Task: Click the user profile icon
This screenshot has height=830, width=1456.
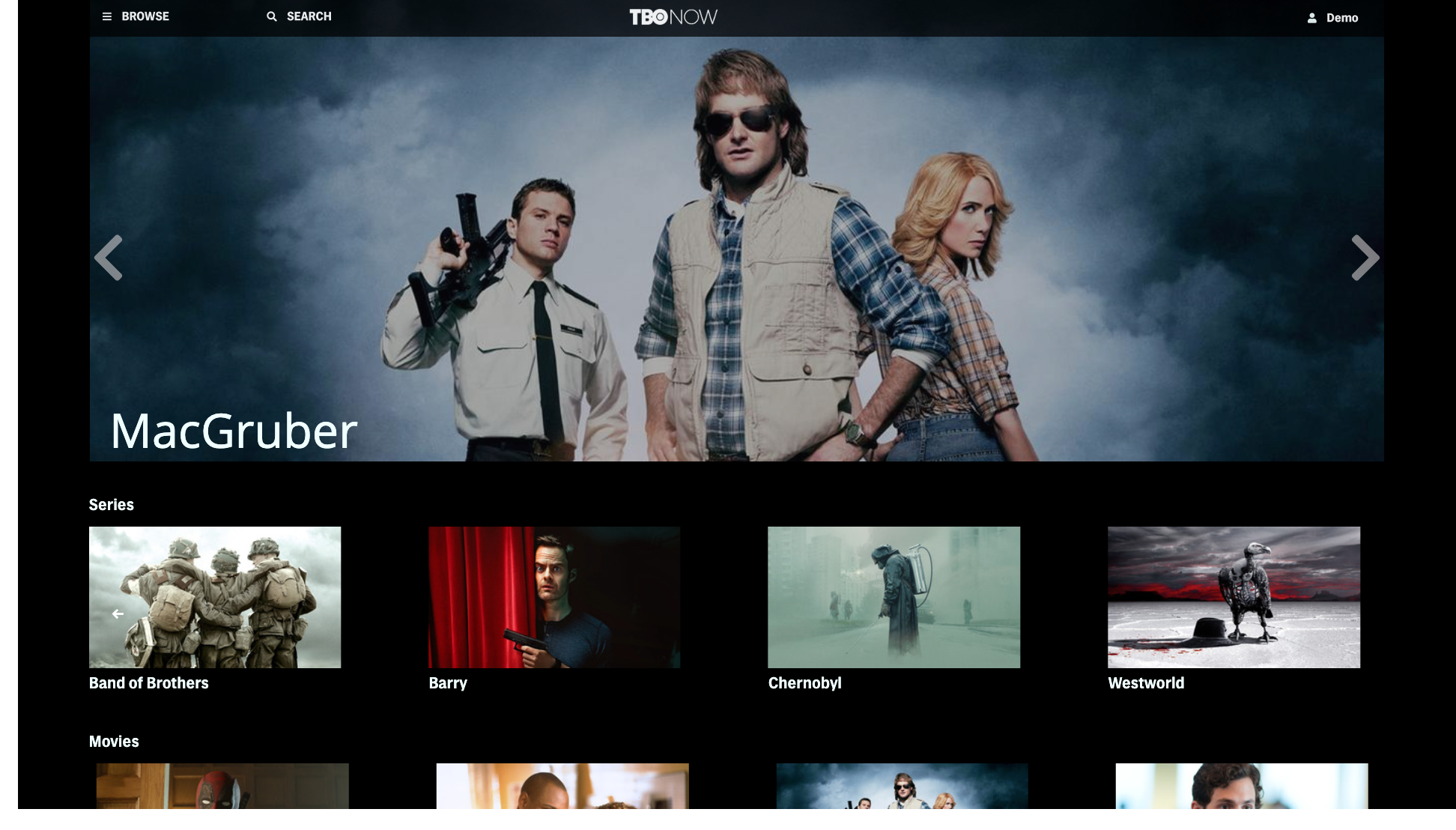Action: 1312,18
